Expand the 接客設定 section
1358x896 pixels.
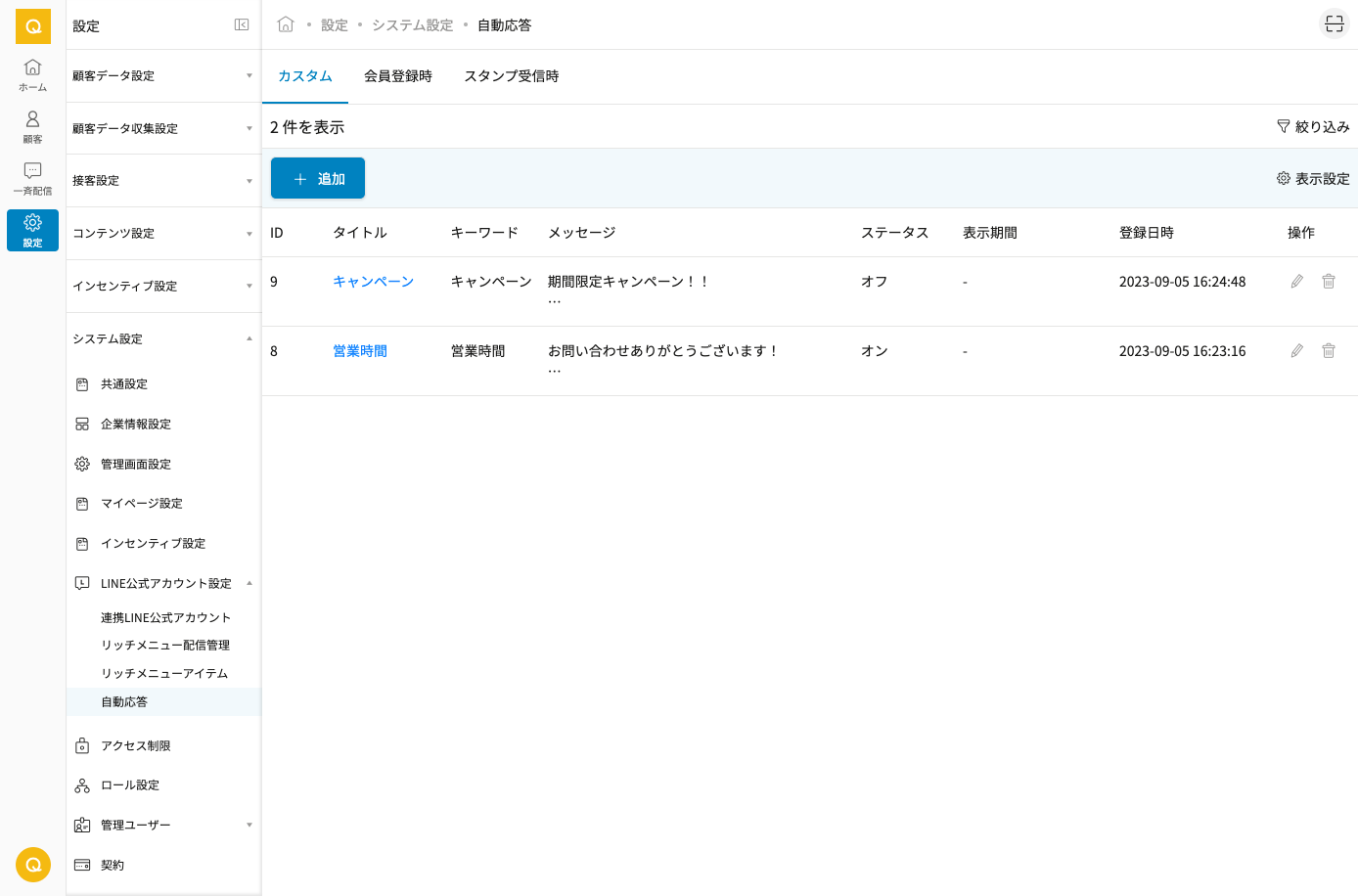pos(162,181)
